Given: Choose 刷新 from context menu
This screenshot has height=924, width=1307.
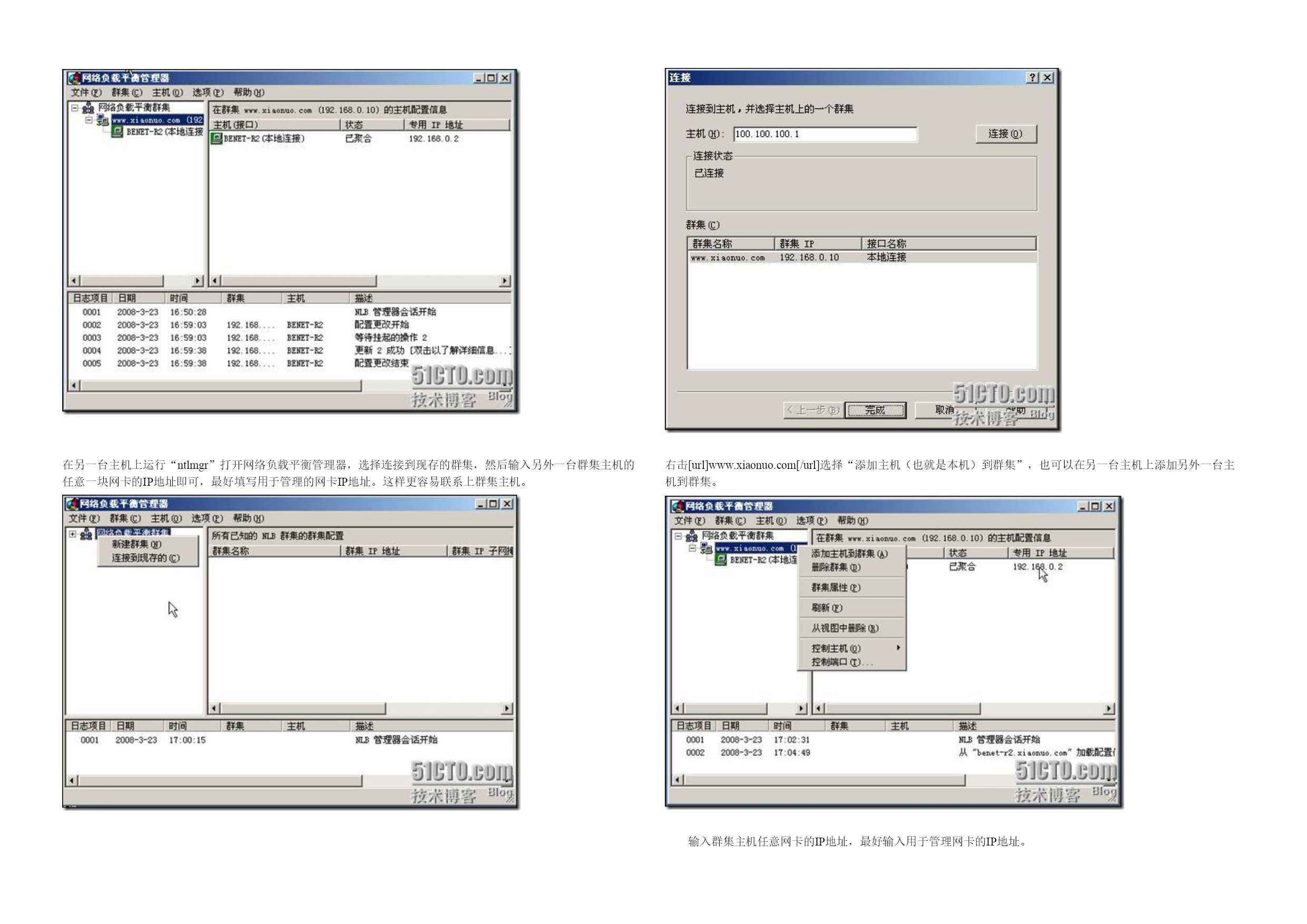Looking at the screenshot, I should [x=827, y=608].
